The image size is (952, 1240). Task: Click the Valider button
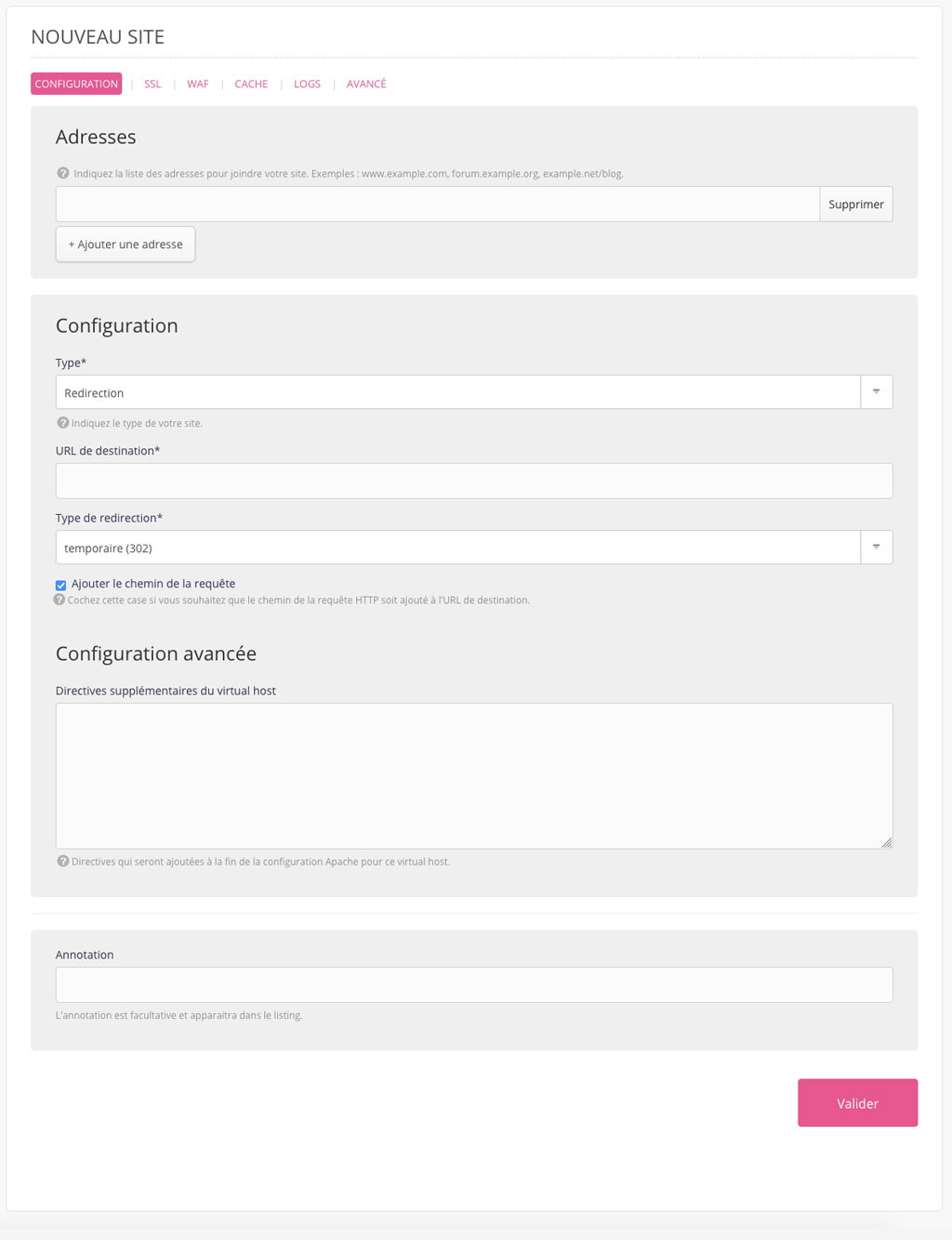coord(857,1103)
